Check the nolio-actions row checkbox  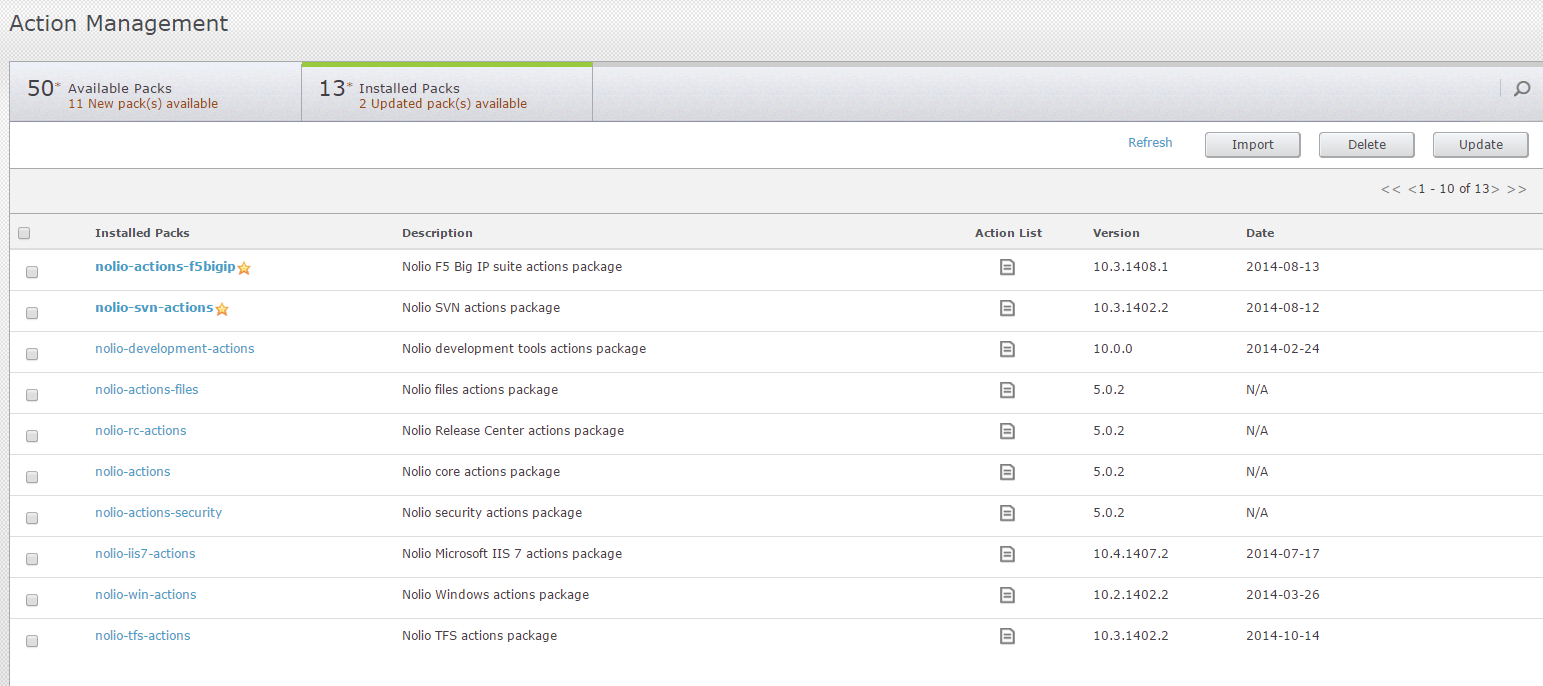pos(31,476)
